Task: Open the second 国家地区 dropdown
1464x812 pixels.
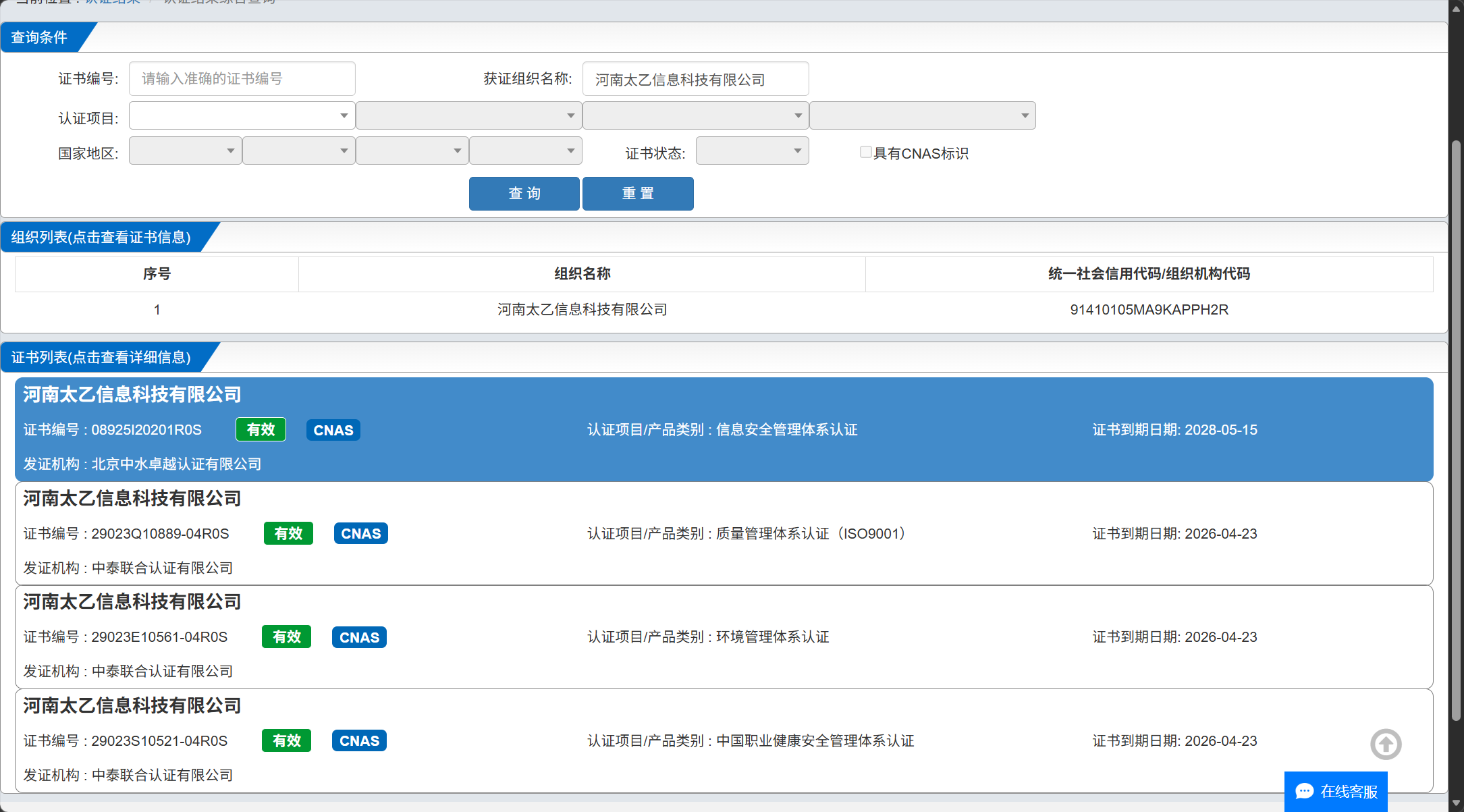Action: point(298,151)
